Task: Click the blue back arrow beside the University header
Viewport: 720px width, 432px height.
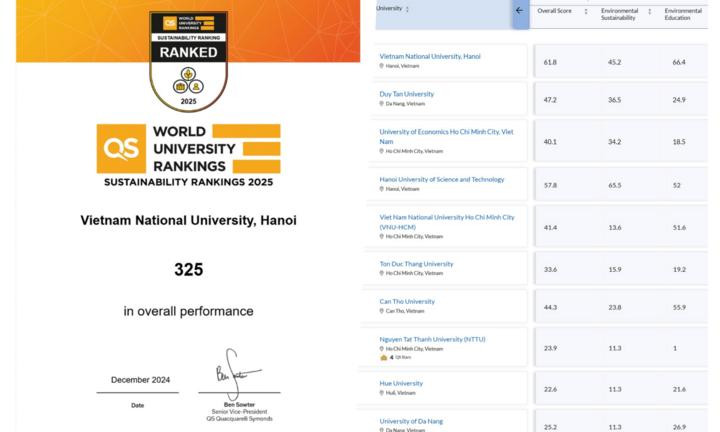Action: 519,10
